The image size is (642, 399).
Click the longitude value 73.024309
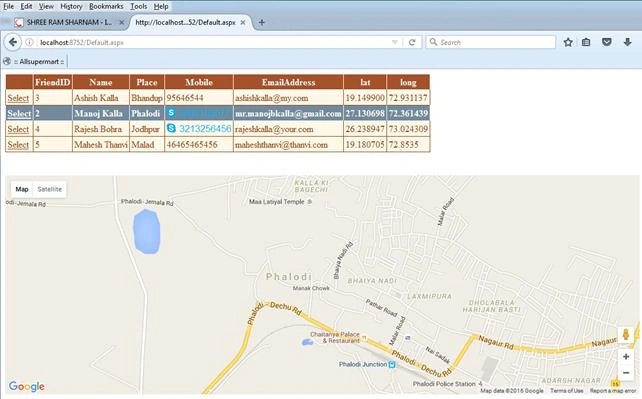pyautogui.click(x=408, y=129)
